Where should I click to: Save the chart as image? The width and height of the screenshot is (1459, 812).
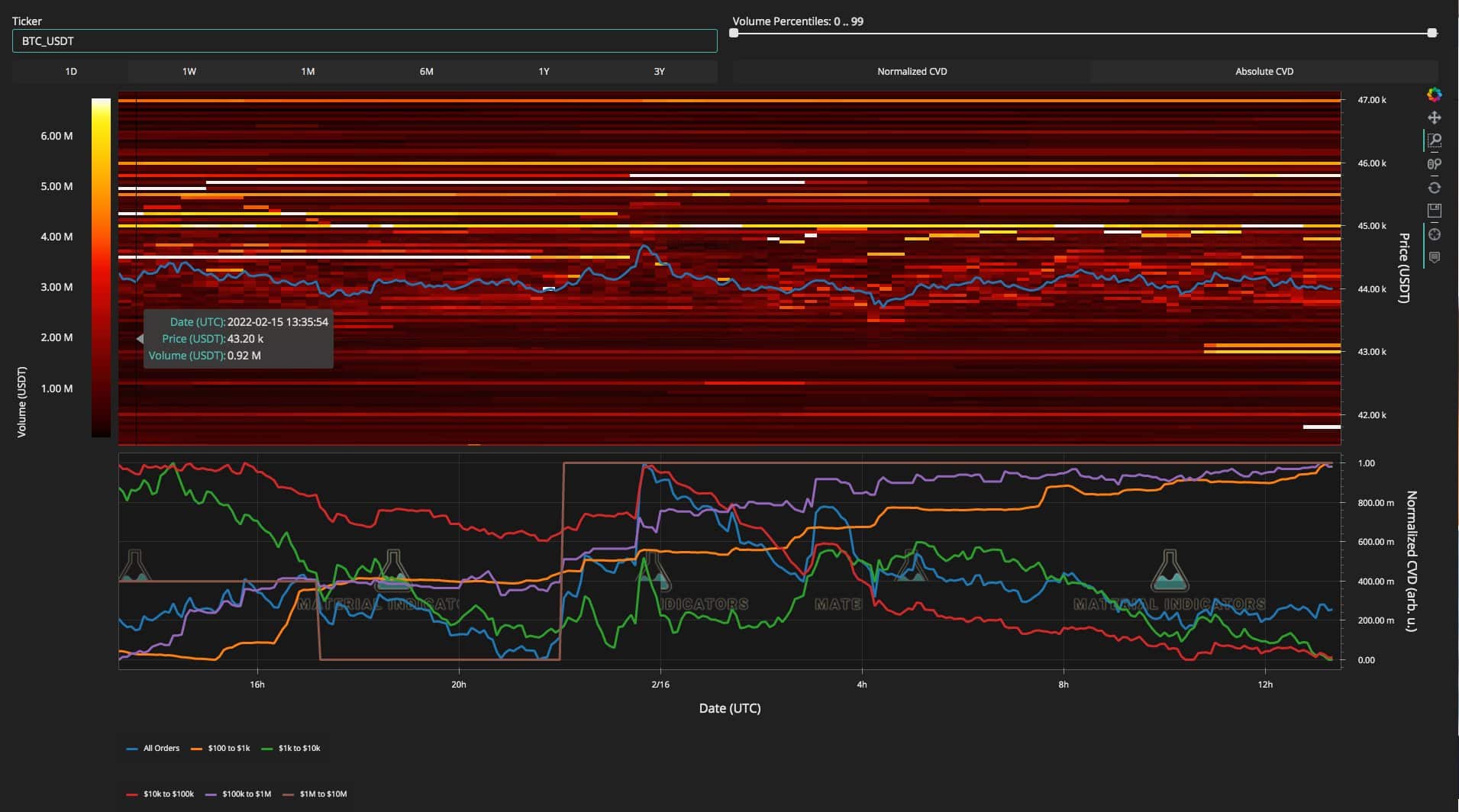pos(1434,211)
